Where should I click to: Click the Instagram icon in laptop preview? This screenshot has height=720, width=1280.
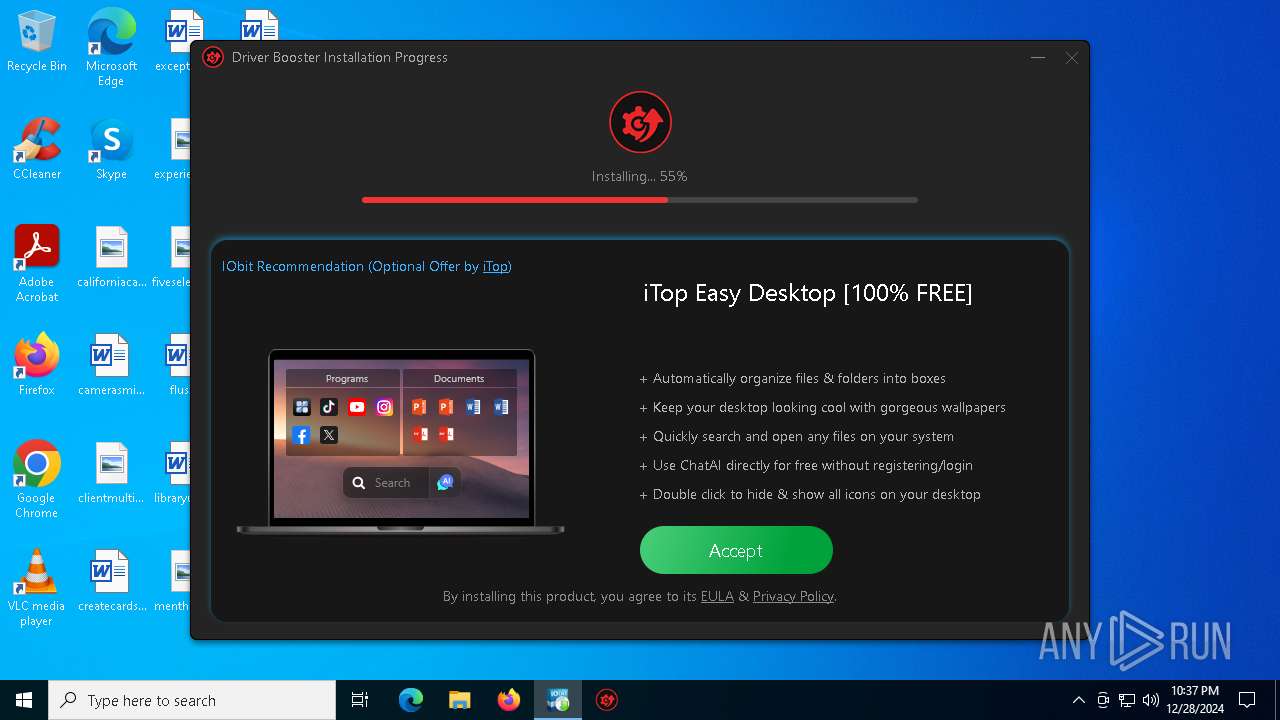click(x=385, y=407)
